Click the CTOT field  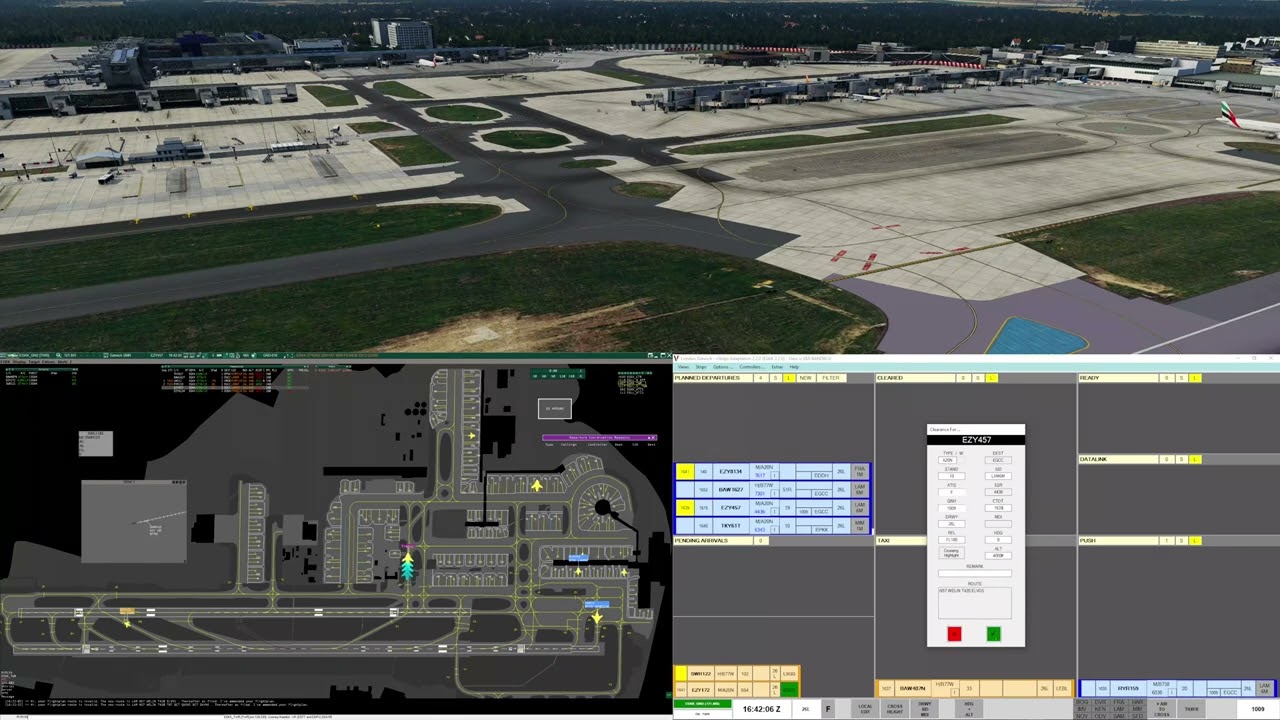pos(998,508)
